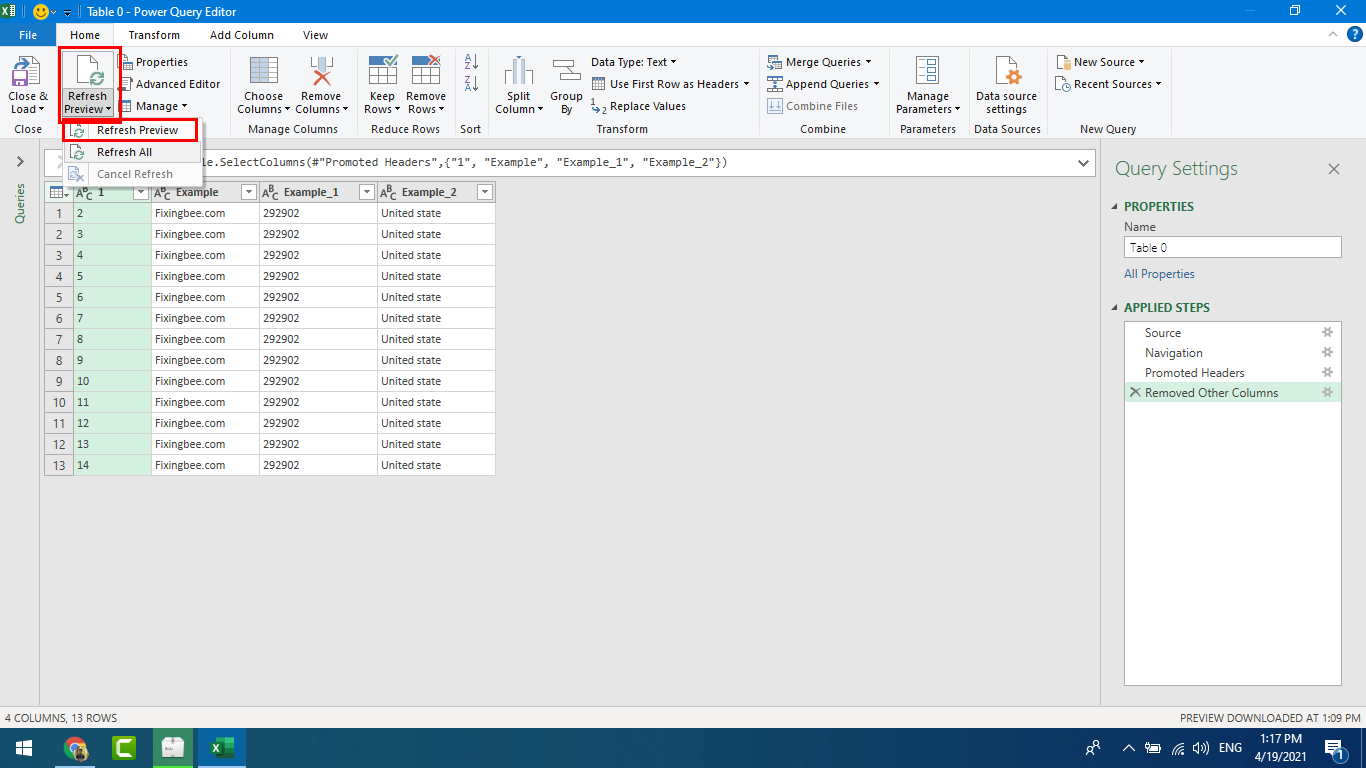Click the Choose Columns icon
The height and width of the screenshot is (768, 1366).
[x=264, y=73]
